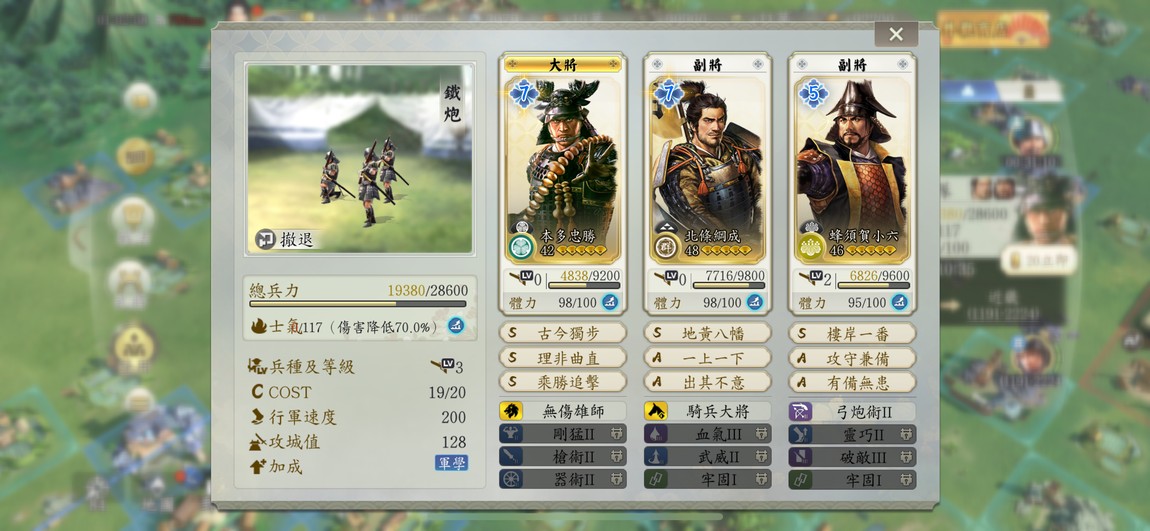Viewport: 1150px width, 531px height.
Task: Click stamina icon under 蜂須賀小六 card
Action: tap(899, 302)
